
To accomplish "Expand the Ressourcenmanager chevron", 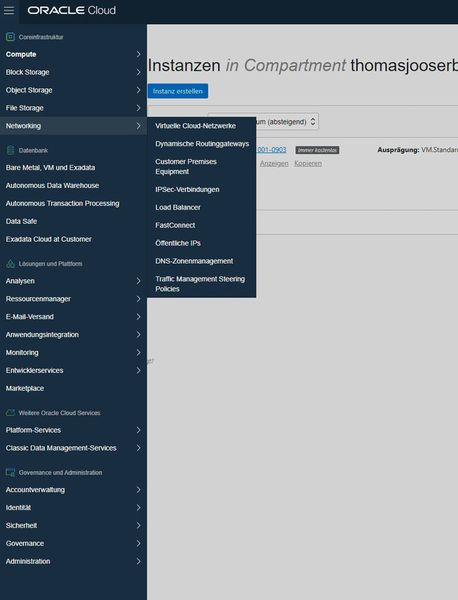I will tap(139, 299).
